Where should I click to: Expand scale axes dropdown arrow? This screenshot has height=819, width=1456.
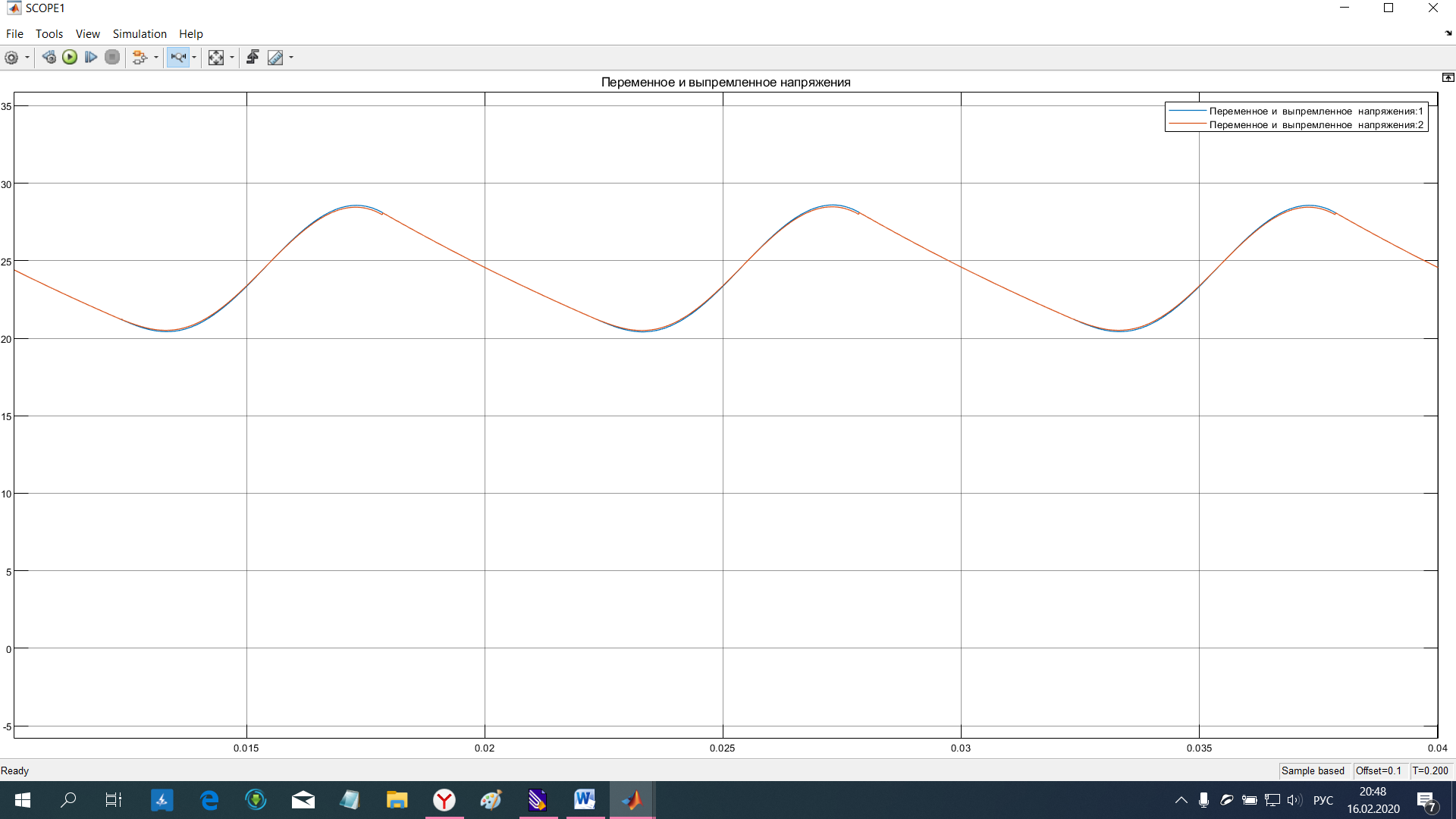click(232, 58)
